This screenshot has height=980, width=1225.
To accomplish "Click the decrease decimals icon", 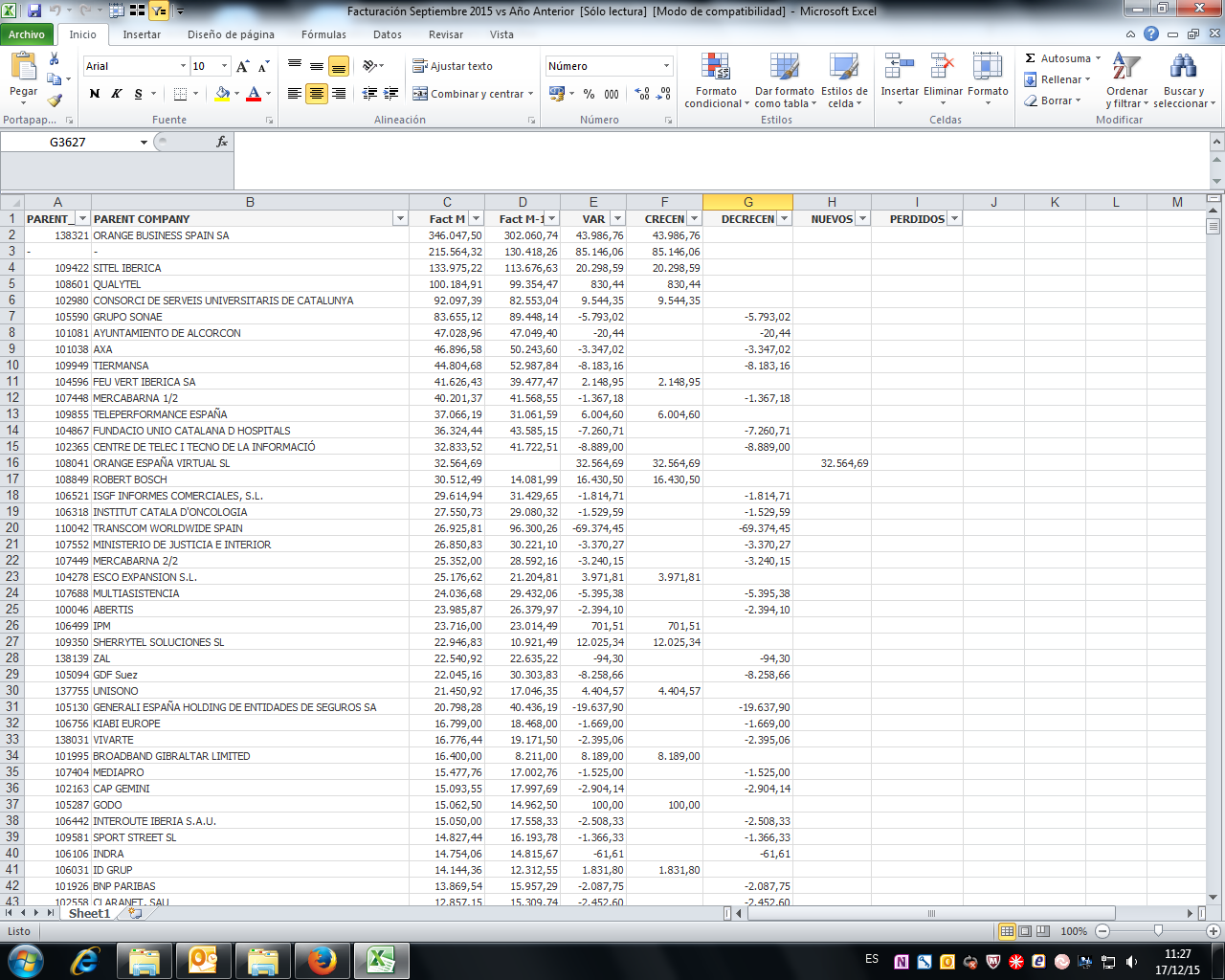I will click(664, 94).
